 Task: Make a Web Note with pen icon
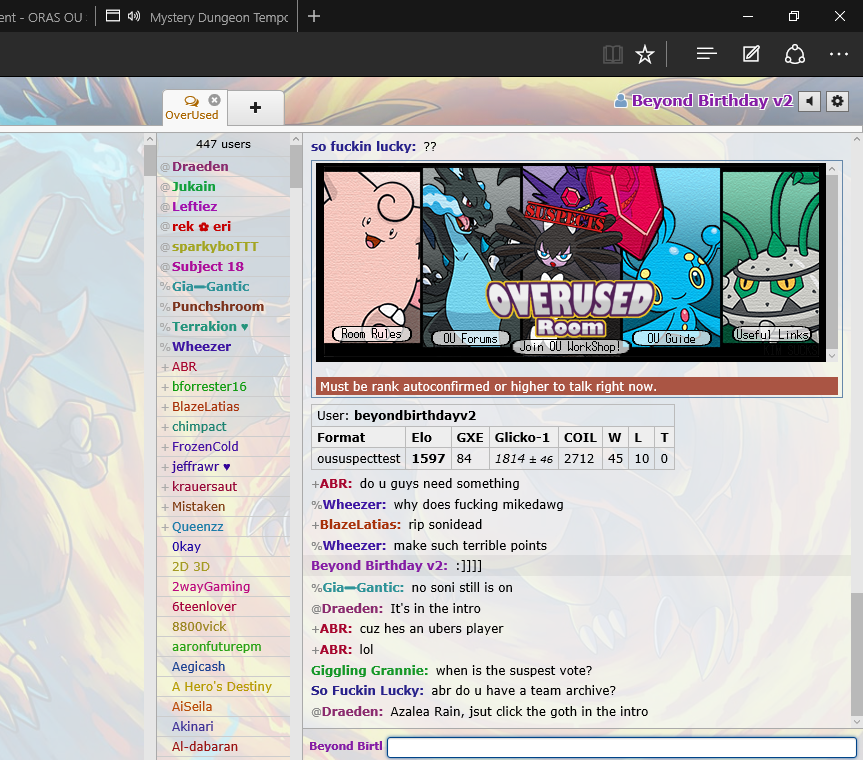click(x=752, y=54)
